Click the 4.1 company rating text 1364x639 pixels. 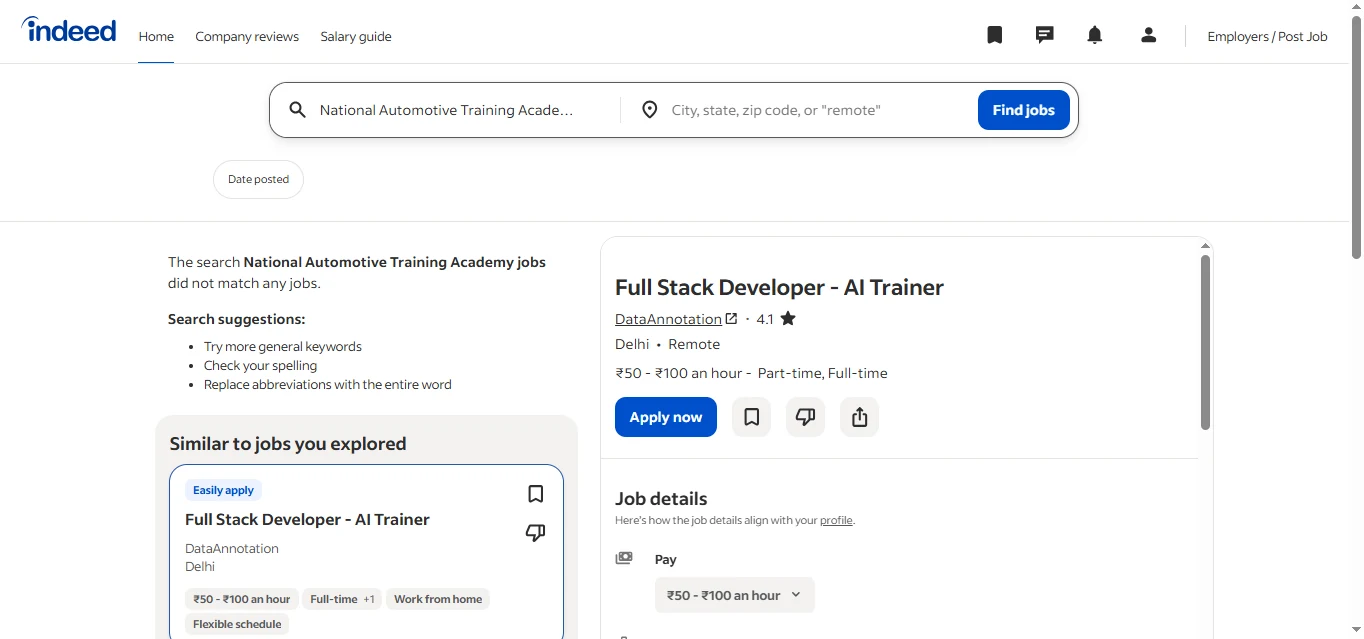point(765,319)
